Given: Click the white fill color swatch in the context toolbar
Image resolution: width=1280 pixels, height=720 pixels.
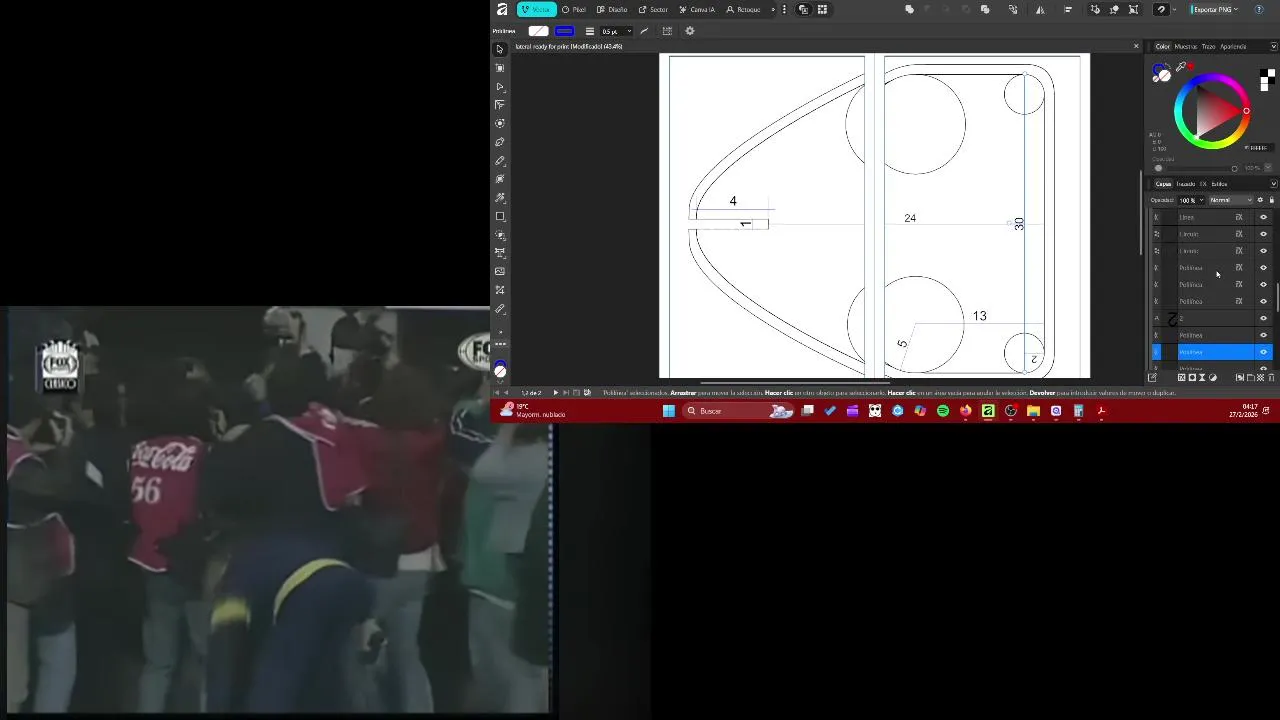Looking at the screenshot, I should [x=538, y=31].
